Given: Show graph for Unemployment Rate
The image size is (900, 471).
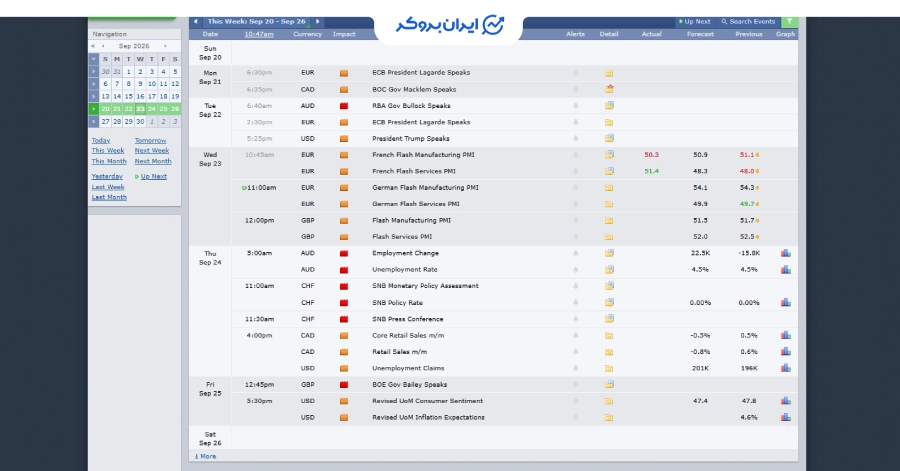Looking at the screenshot, I should (x=786, y=270).
